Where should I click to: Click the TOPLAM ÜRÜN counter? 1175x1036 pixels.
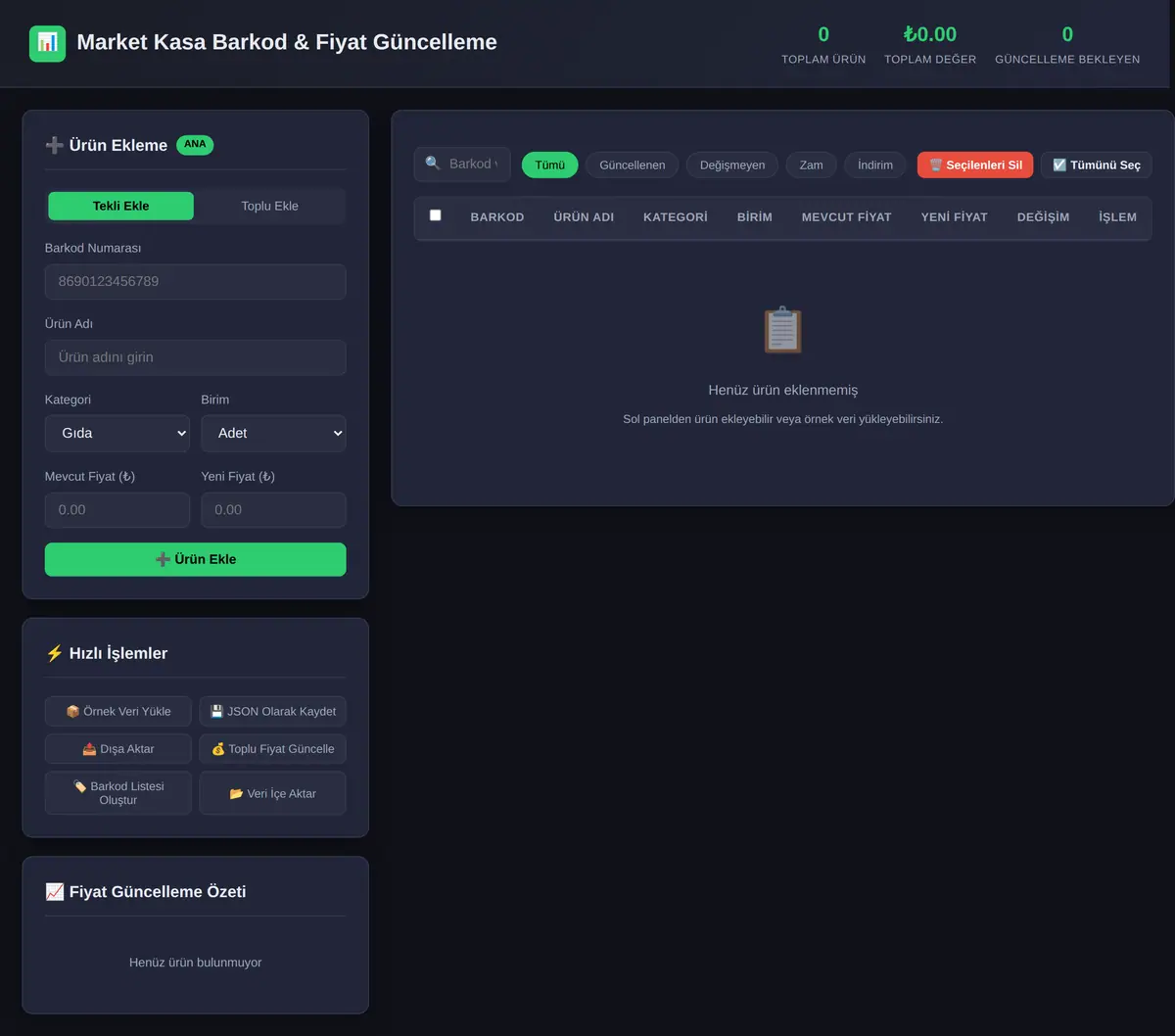tap(823, 45)
